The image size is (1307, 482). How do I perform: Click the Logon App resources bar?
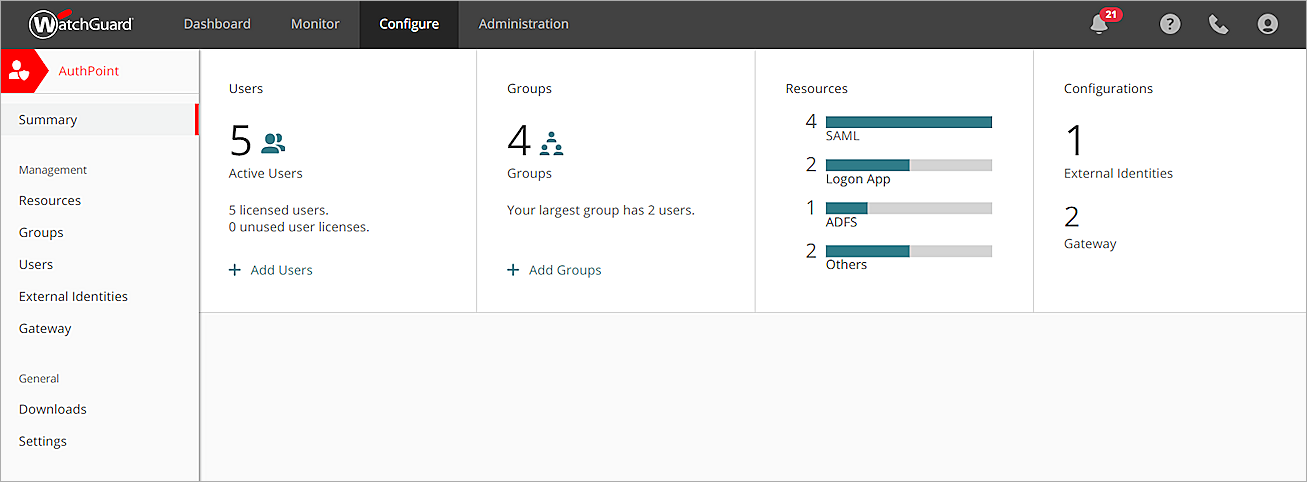(x=908, y=165)
